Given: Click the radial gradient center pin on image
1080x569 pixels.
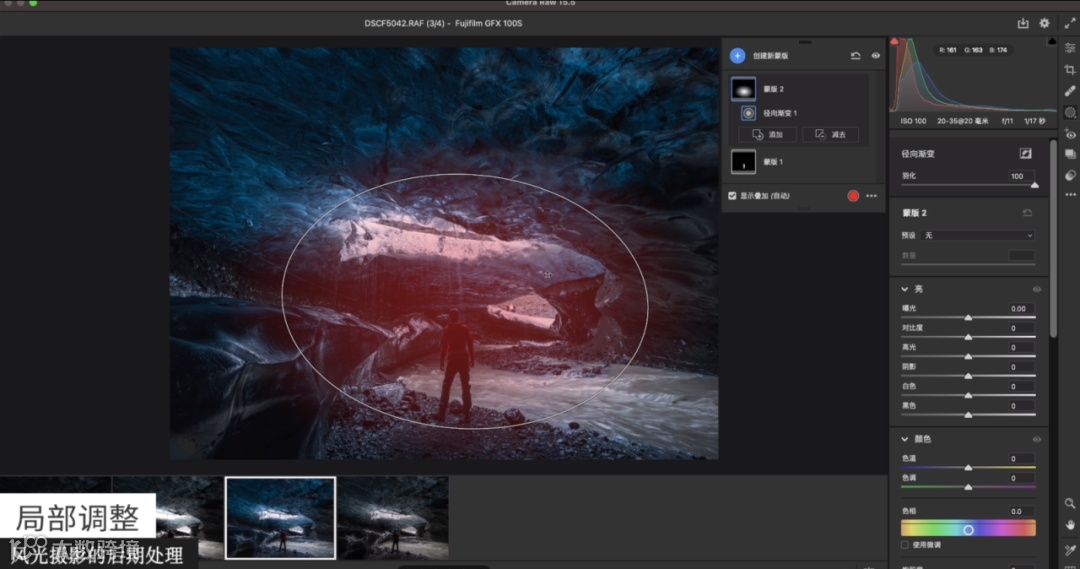Looking at the screenshot, I should (548, 275).
